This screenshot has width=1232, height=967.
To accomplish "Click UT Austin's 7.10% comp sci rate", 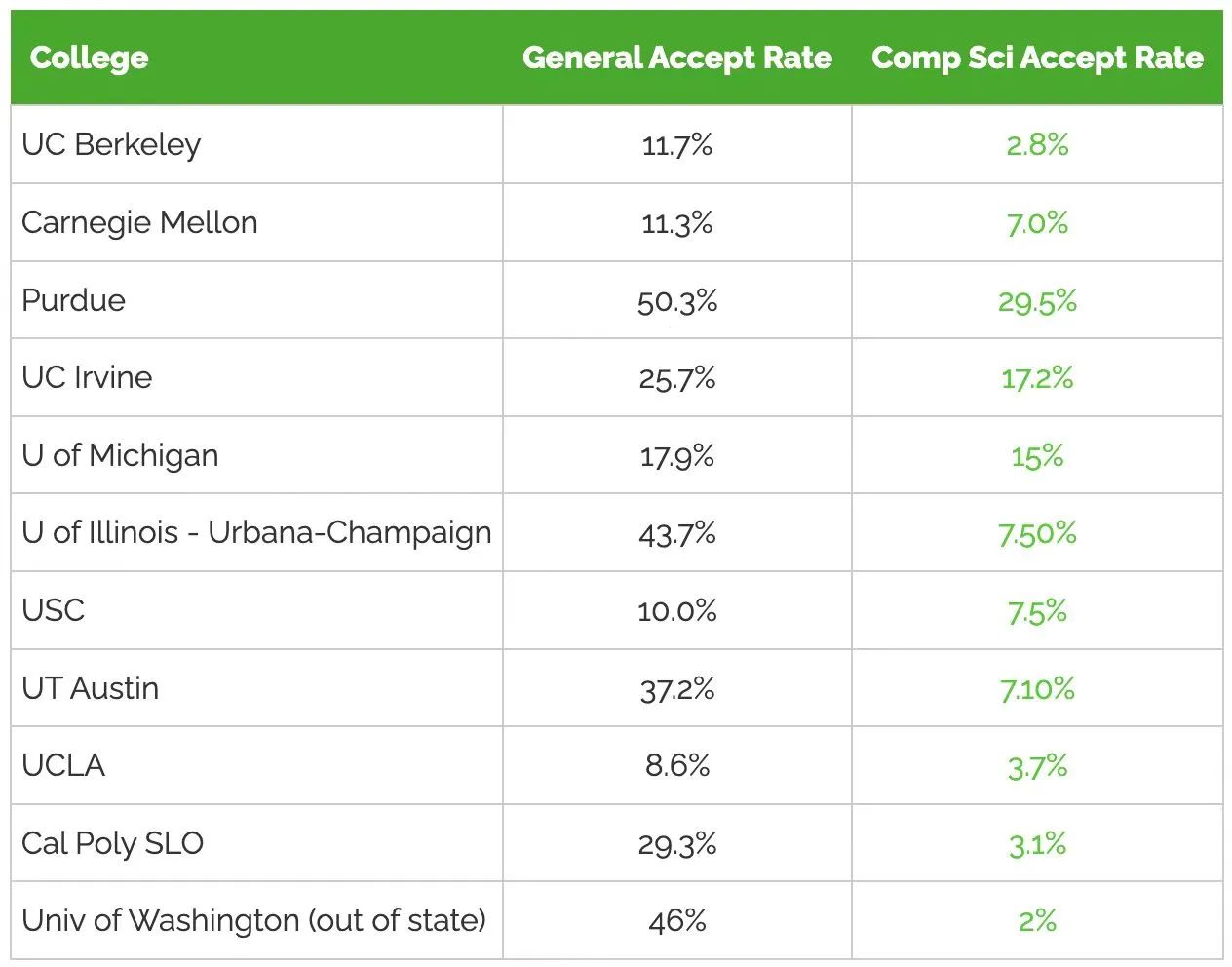I will click(x=1037, y=688).
